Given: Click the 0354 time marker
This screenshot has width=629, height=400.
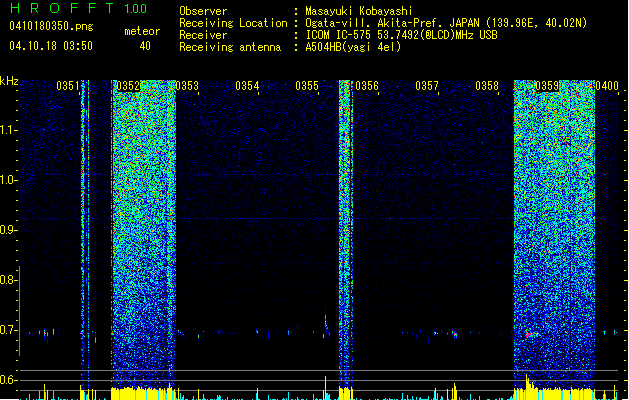Looking at the screenshot, I should point(247,86).
